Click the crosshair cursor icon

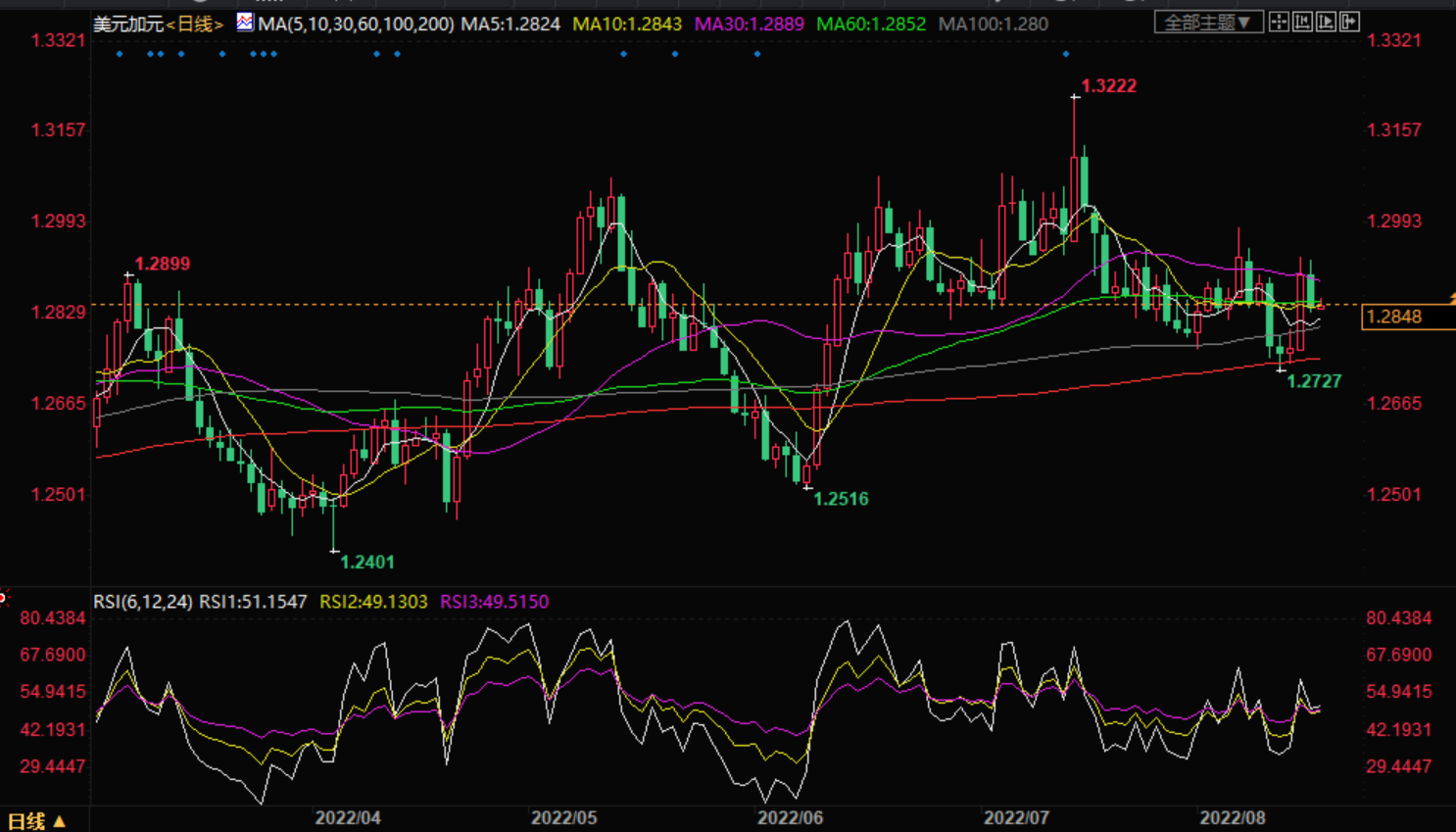1279,22
